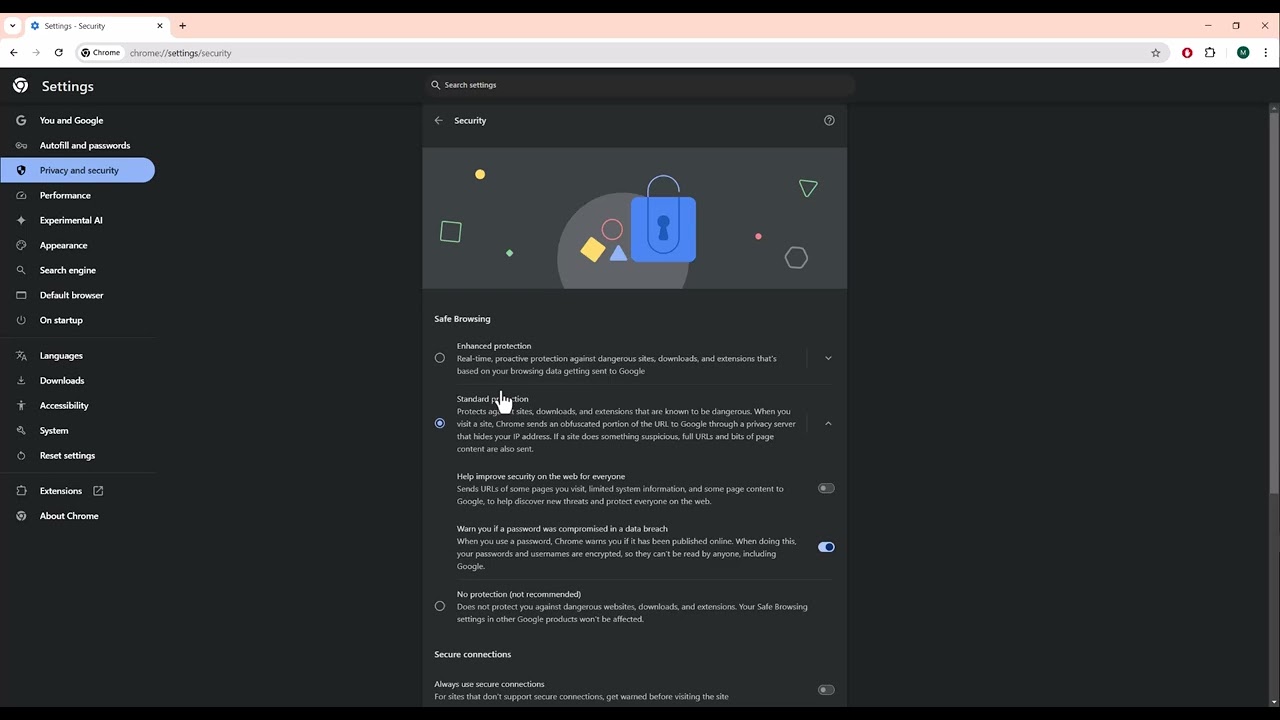This screenshot has width=1280, height=720.
Task: Select No protection radio button
Action: click(x=440, y=606)
